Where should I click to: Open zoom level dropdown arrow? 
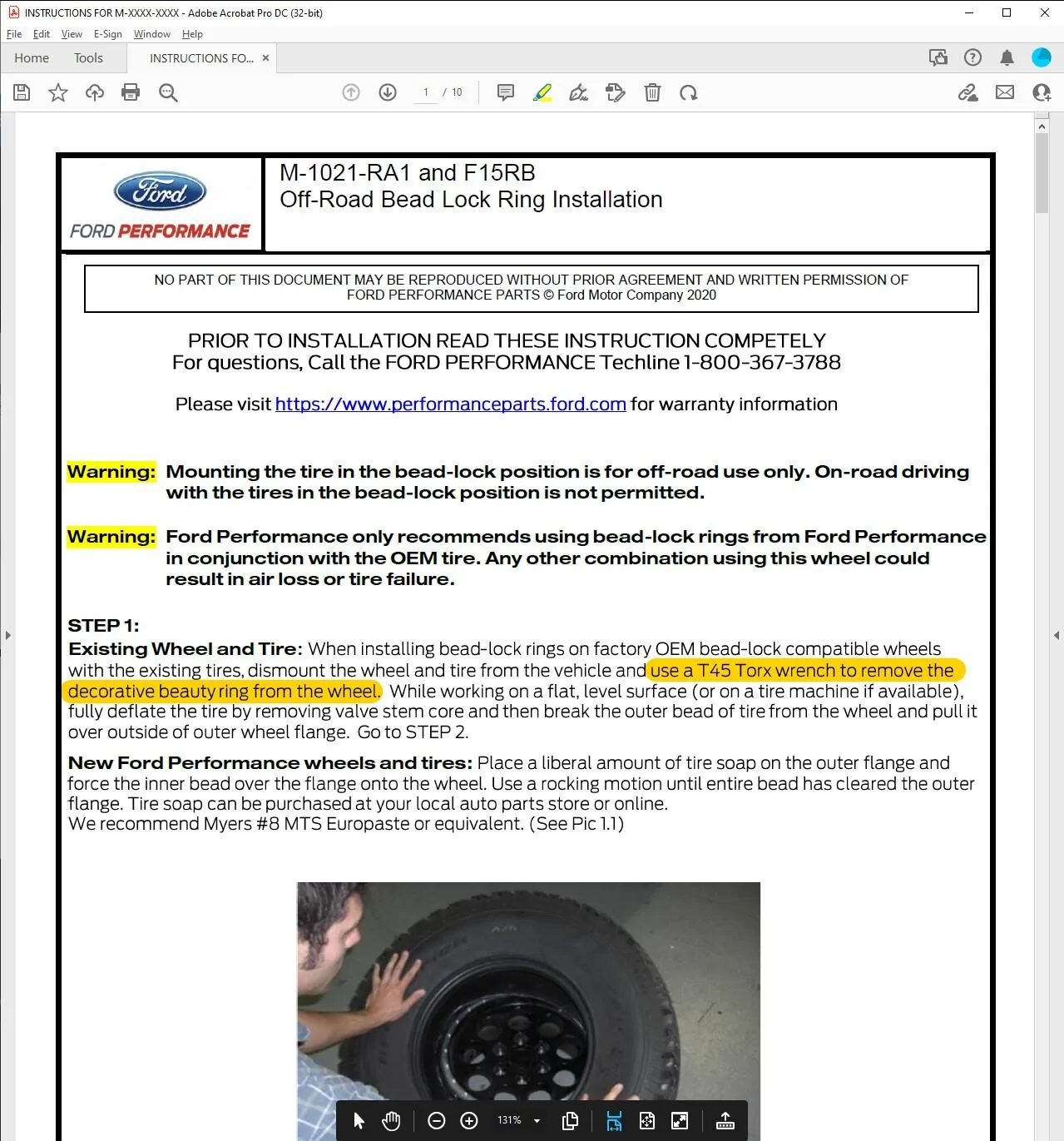click(537, 1121)
